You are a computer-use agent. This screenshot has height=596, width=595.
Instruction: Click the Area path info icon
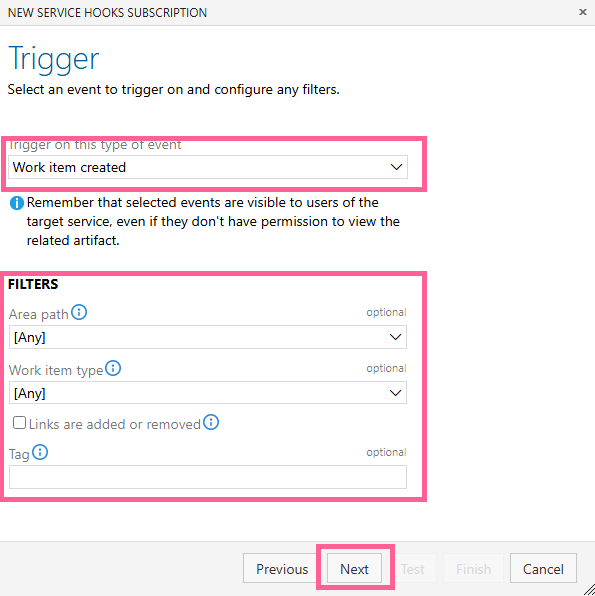pos(79,312)
